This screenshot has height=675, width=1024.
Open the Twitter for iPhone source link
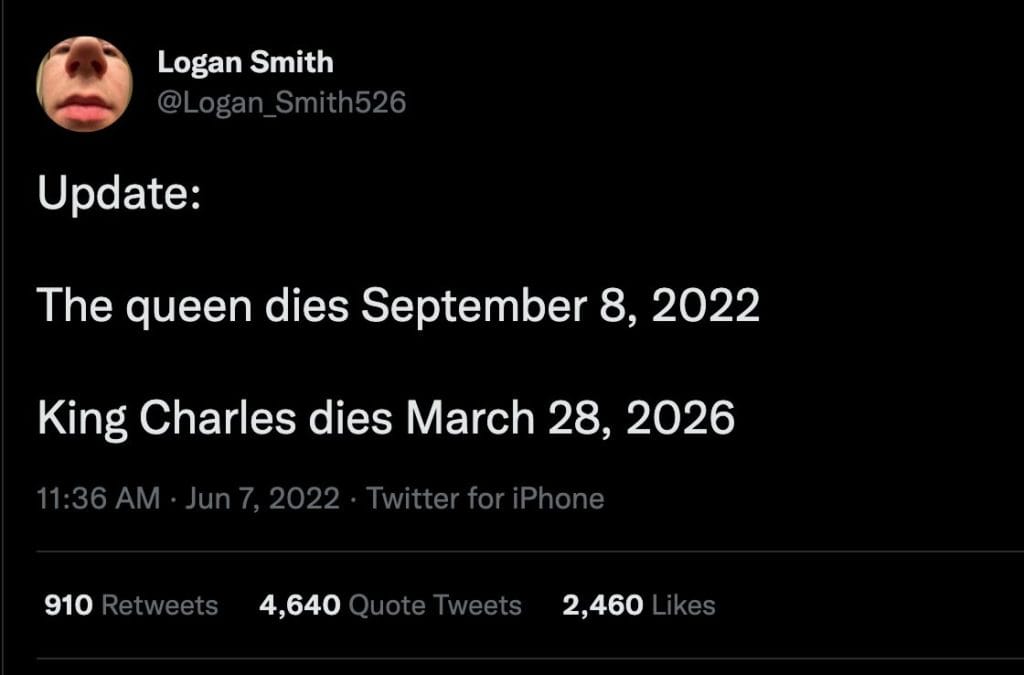tap(485, 498)
